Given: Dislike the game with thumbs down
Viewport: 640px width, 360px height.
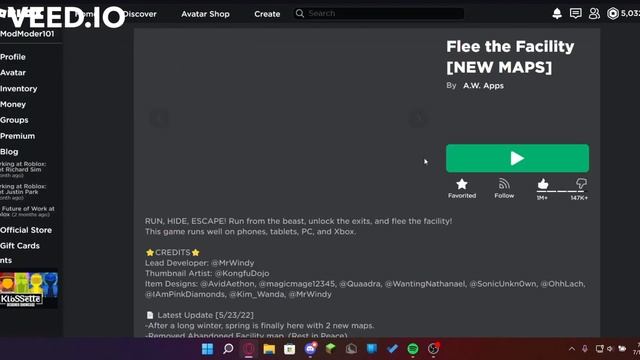Looking at the screenshot, I should click(x=581, y=183).
